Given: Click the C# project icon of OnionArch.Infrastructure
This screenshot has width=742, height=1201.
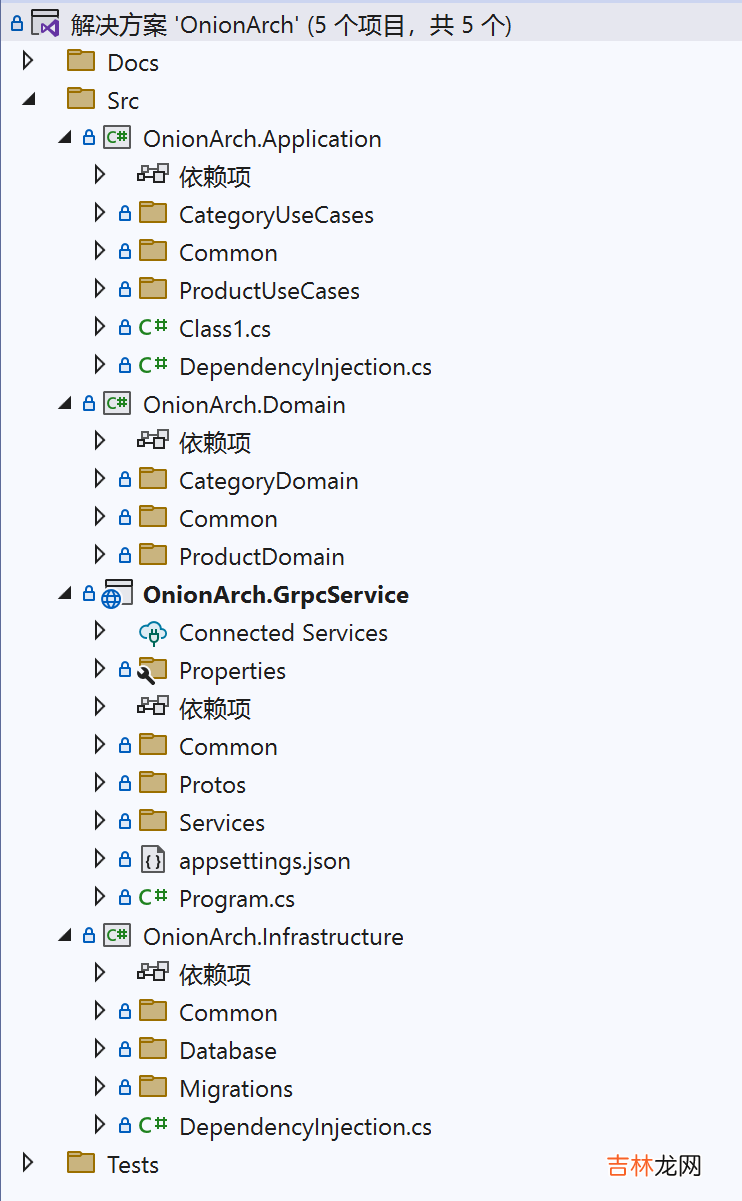Looking at the screenshot, I should coord(117,936).
